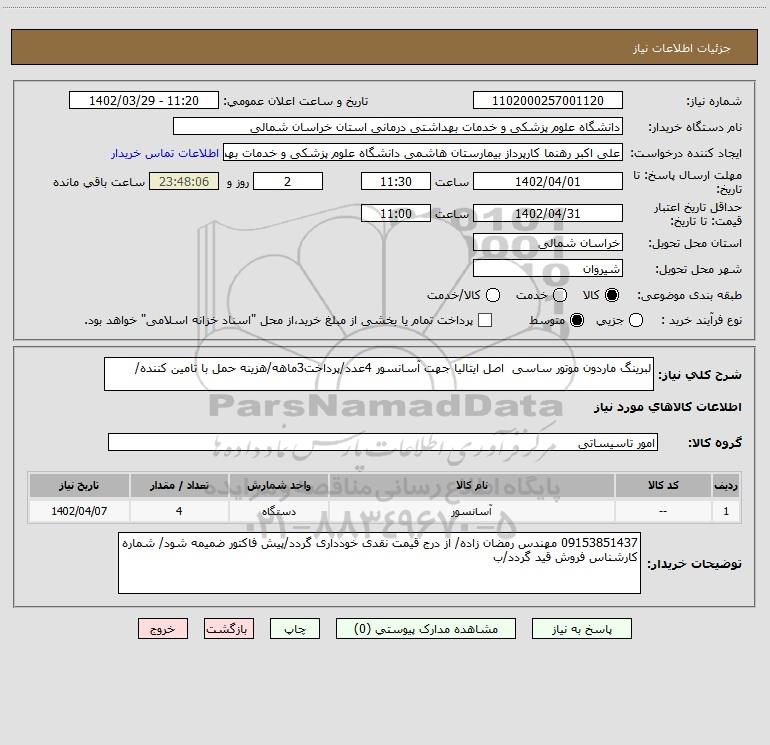Choose the متوسط purchase type radio
The image size is (770, 745).
pos(577,320)
